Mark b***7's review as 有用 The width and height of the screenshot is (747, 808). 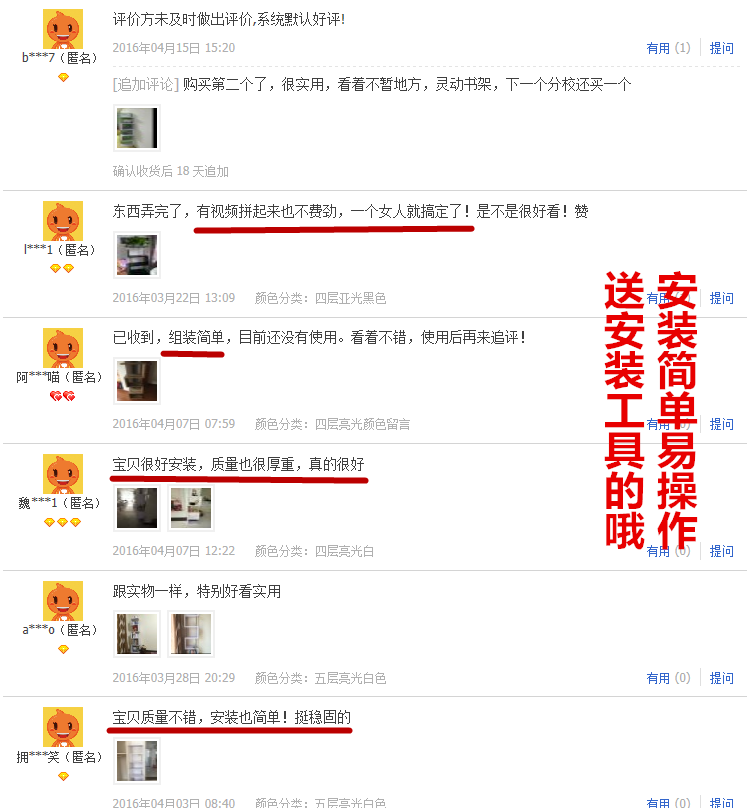[x=668, y=48]
